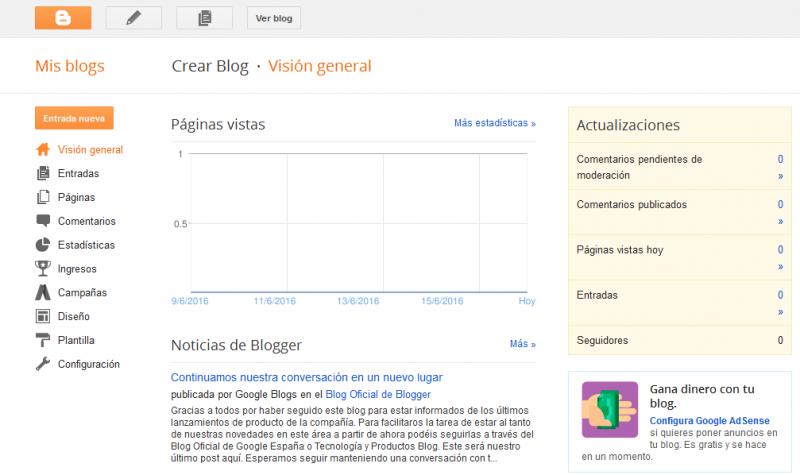Open Configuración wrench icon

[43, 364]
